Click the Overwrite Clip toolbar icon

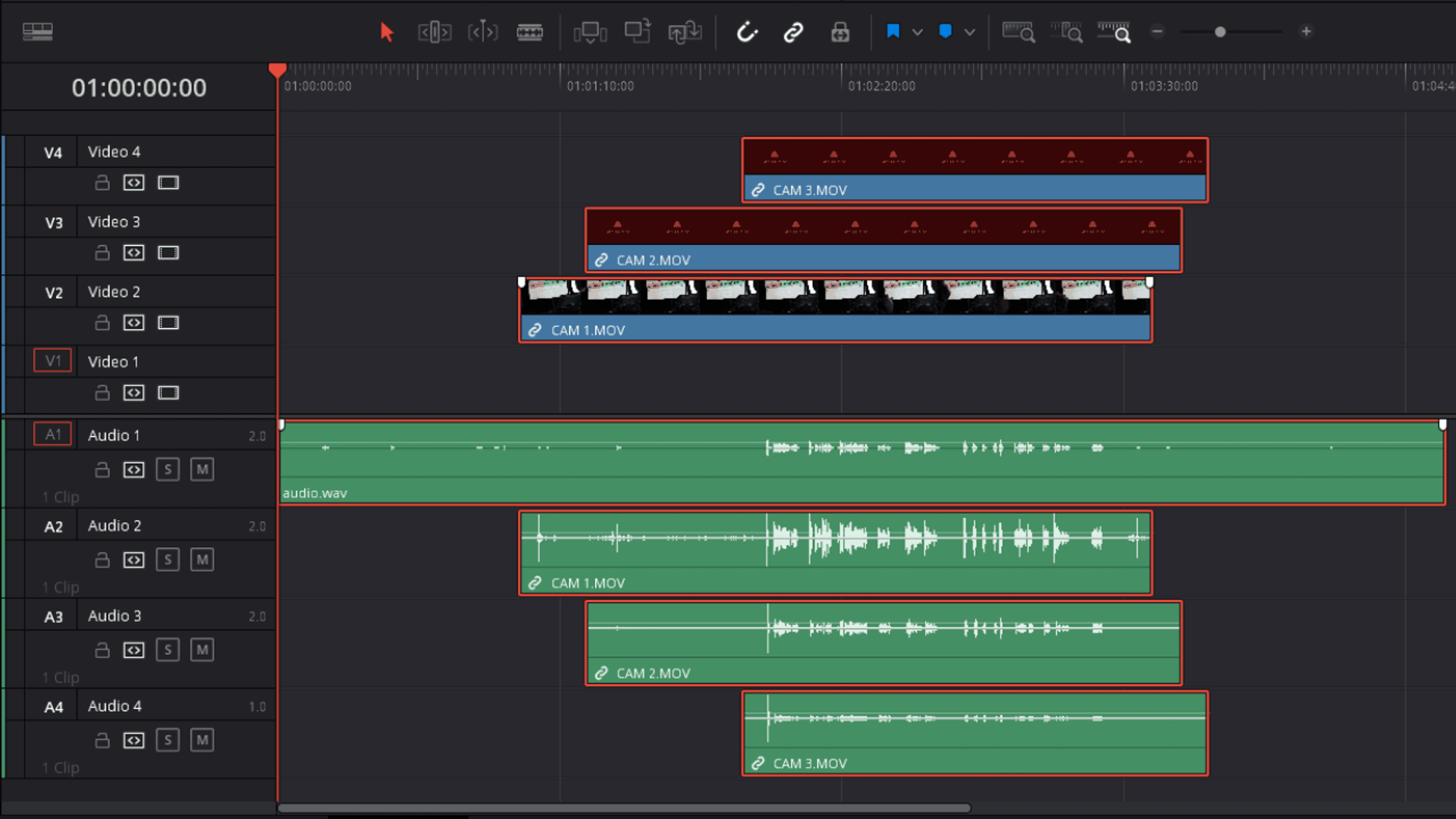(637, 32)
